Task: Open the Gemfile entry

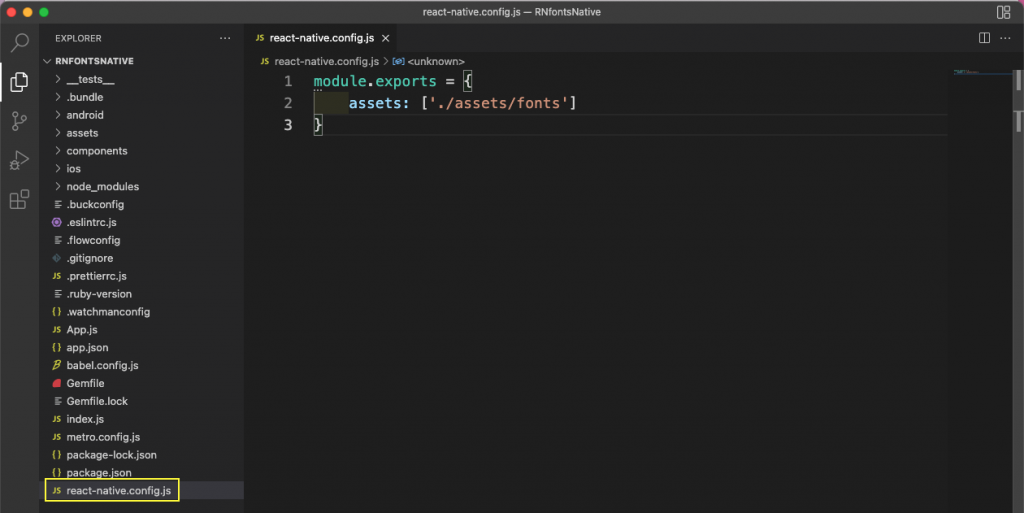Action: tap(141, 383)
